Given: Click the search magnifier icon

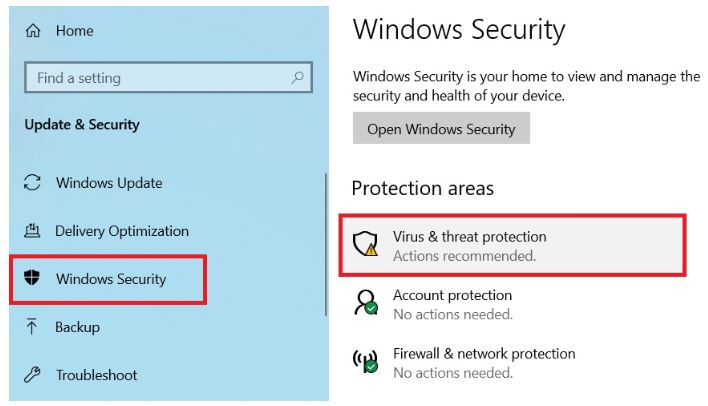Looking at the screenshot, I should coord(297,78).
